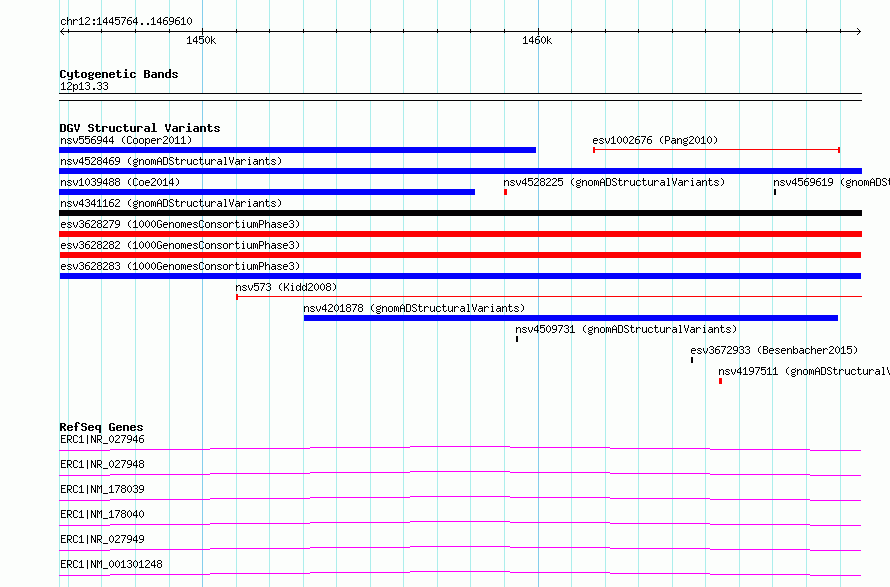890x587 pixels.
Task: Click the small red nsv4528225 marker
Action: coord(505,192)
